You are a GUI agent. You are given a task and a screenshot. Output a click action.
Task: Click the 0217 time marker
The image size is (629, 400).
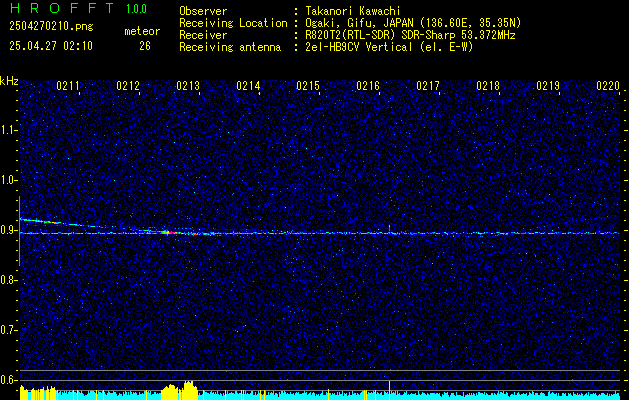point(428,86)
